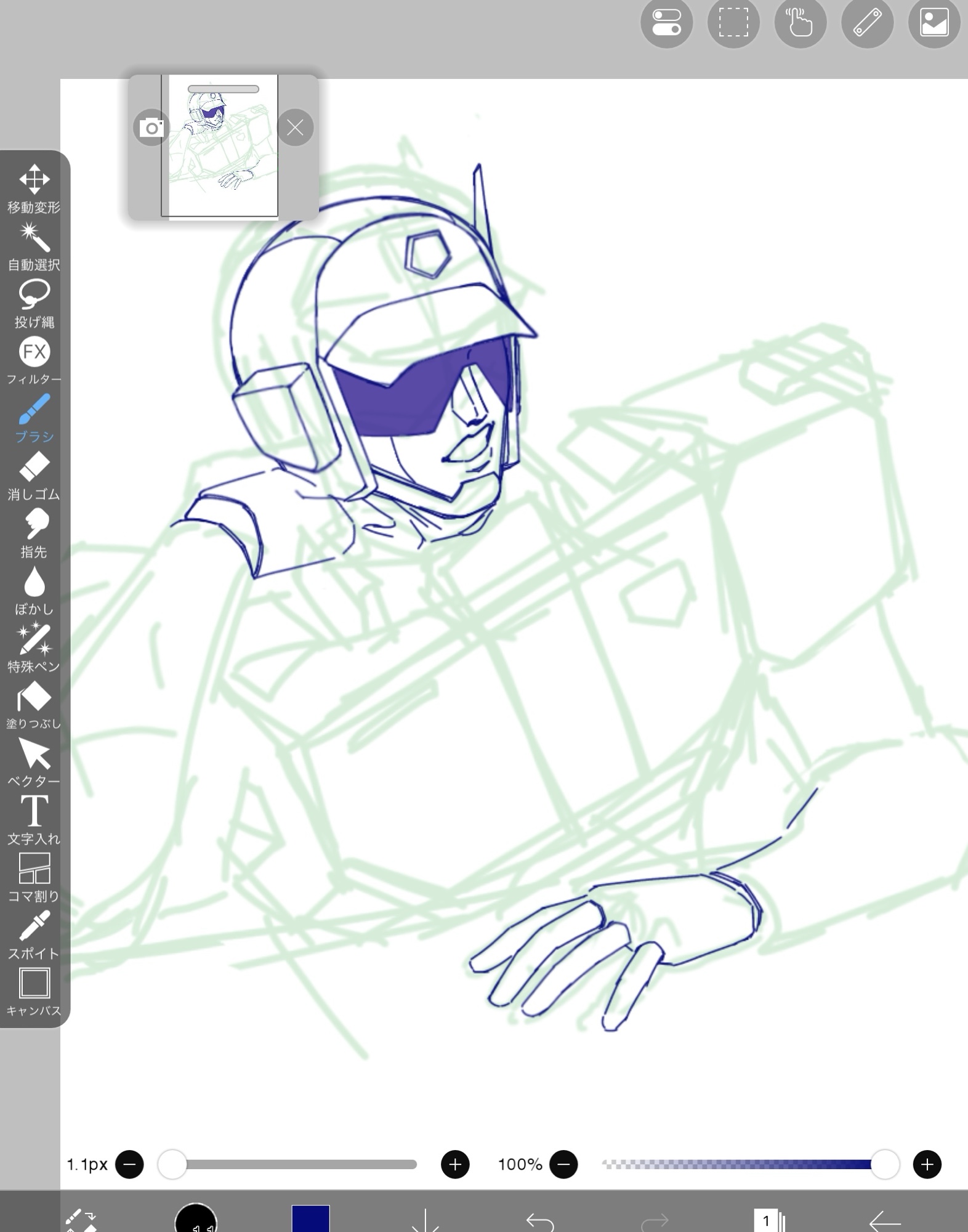The width and height of the screenshot is (968, 1232).
Task: Increase brush size with plus button
Action: (455, 1164)
